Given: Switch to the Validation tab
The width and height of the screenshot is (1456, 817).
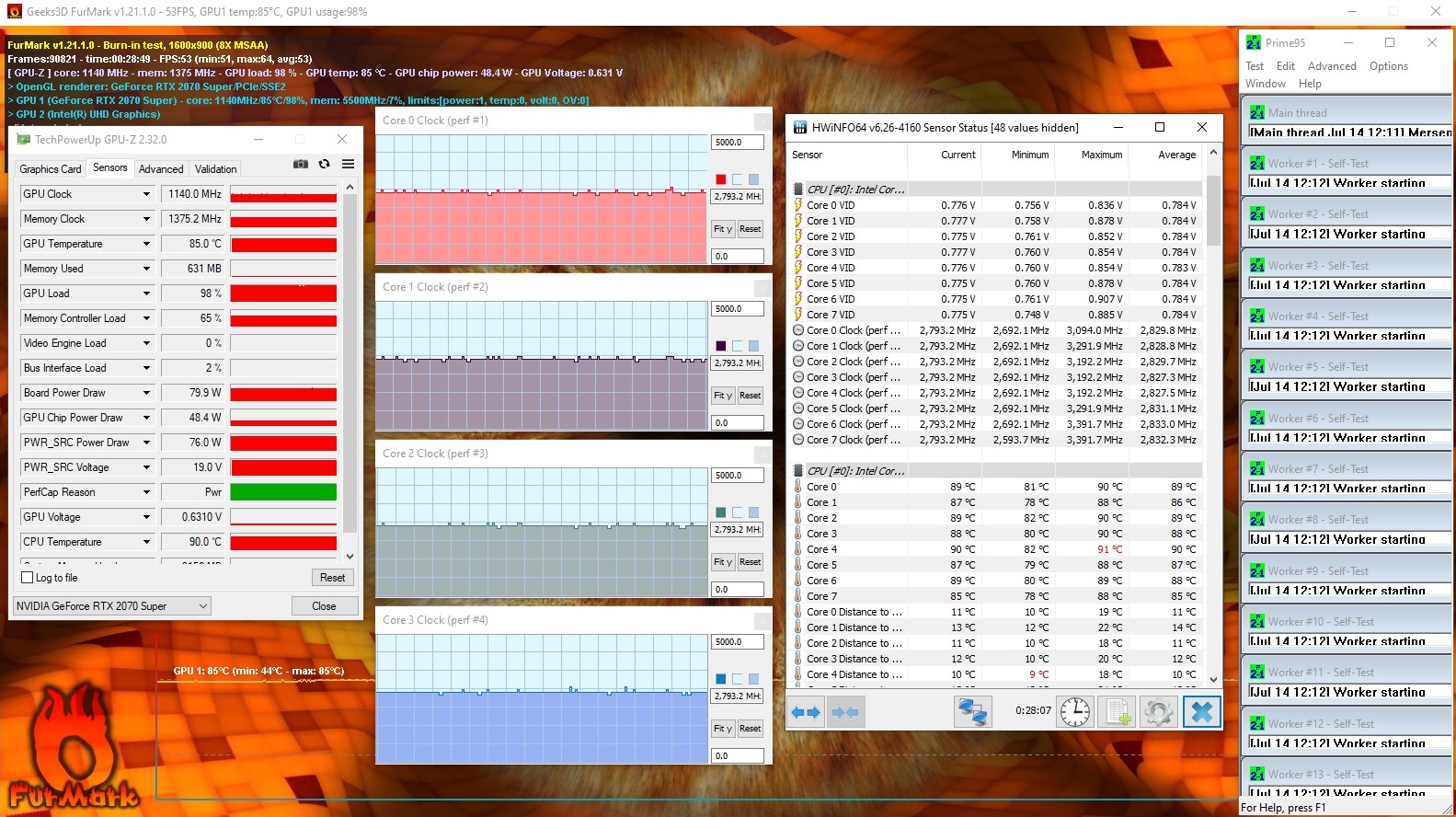Looking at the screenshot, I should 215,169.
